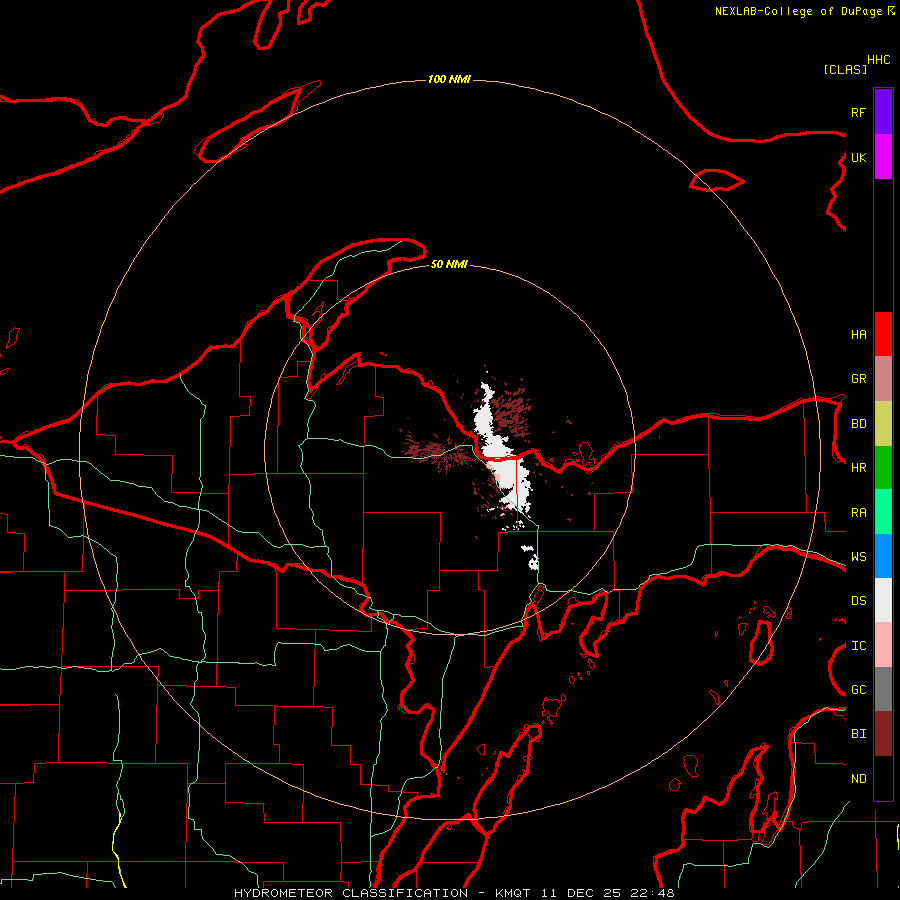This screenshot has height=900, width=900.
Task: Click the NEXLAB-College of DuPage credit text
Action: click(x=798, y=11)
